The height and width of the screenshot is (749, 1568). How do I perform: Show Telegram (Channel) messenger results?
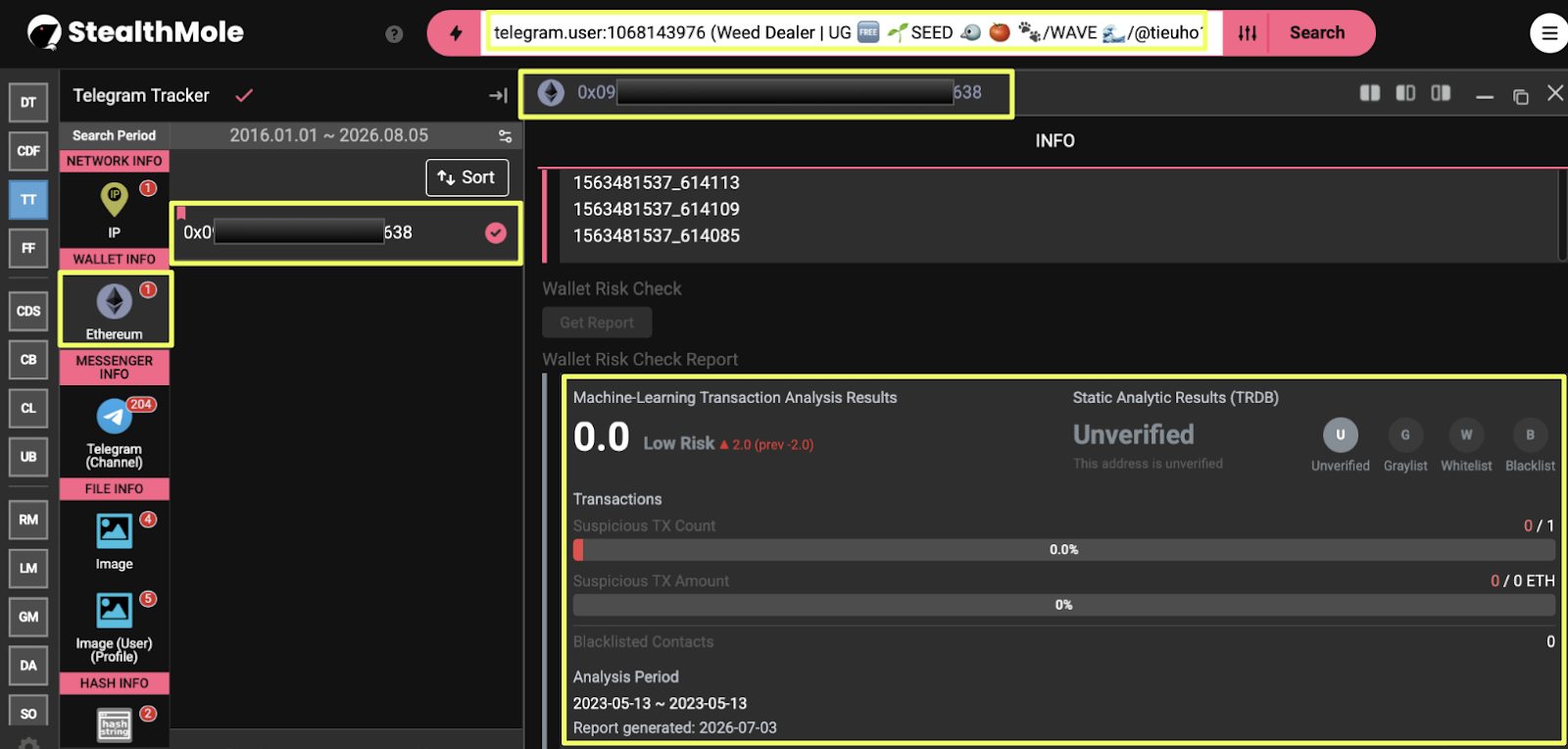(115, 432)
